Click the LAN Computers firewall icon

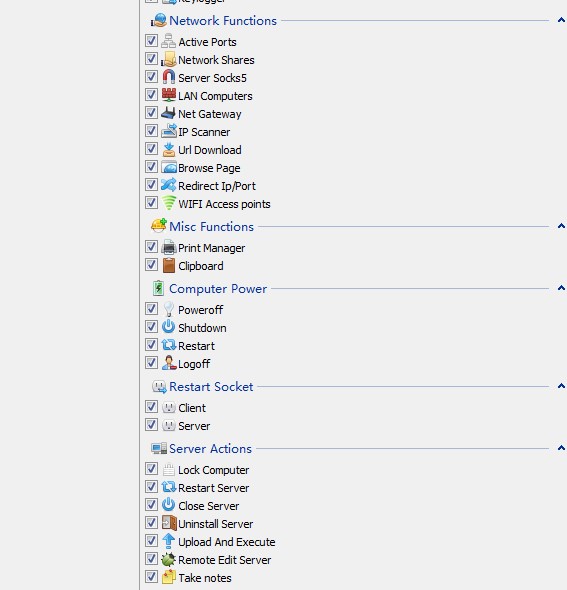168,95
